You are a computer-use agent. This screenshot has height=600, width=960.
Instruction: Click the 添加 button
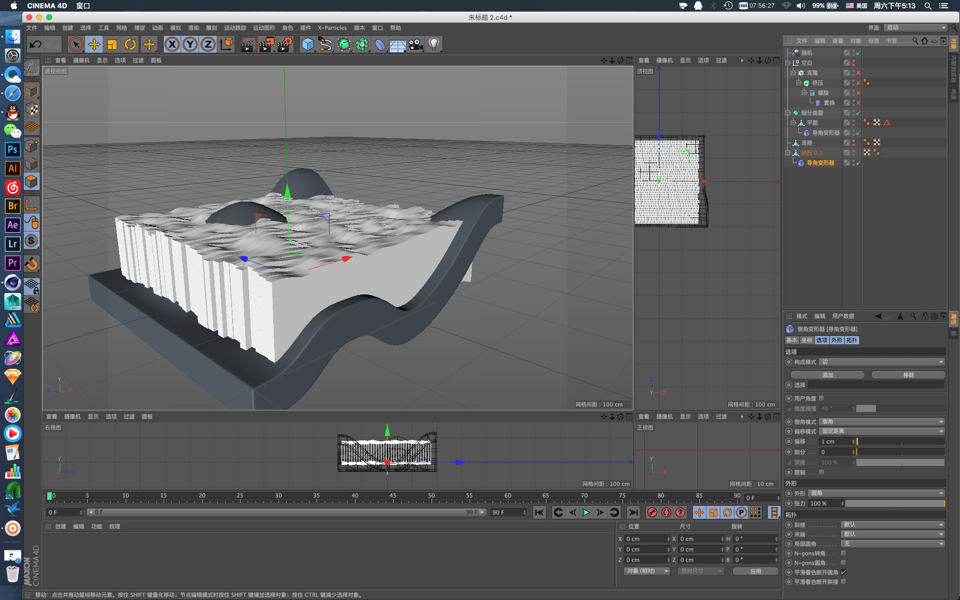828,375
